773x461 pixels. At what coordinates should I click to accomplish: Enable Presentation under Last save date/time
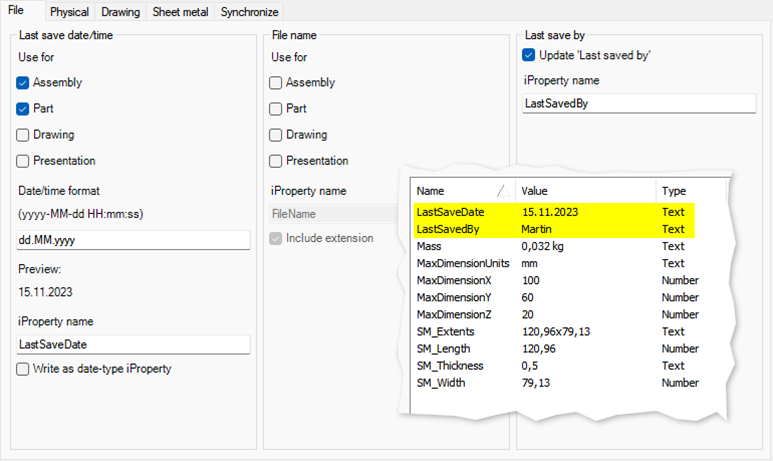(x=23, y=161)
